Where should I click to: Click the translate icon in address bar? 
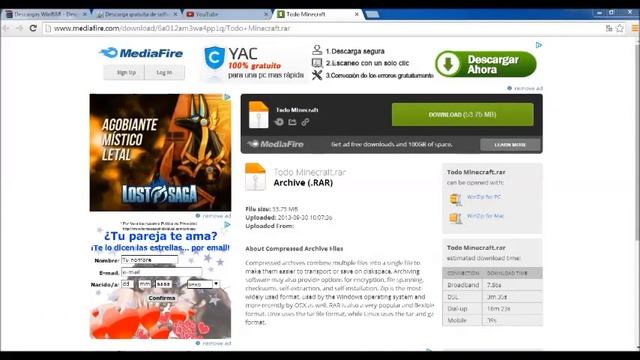[x=609, y=28]
